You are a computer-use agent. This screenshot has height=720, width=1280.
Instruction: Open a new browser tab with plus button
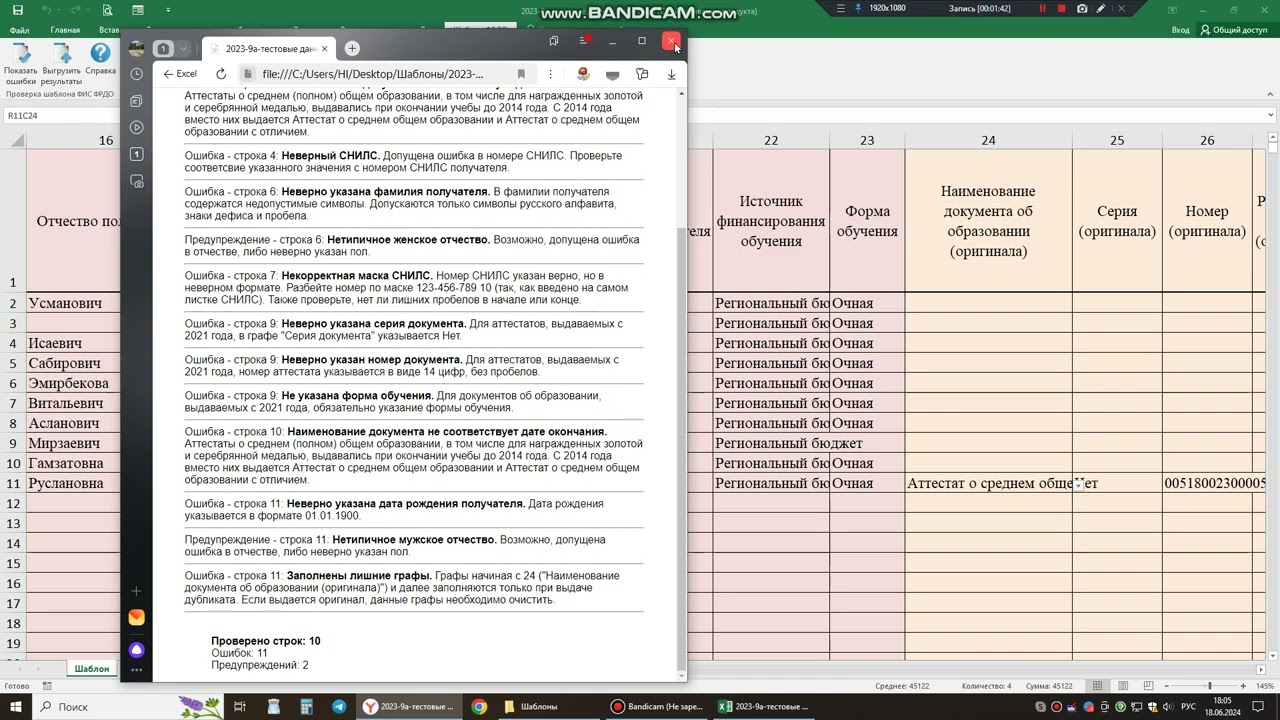coord(352,48)
